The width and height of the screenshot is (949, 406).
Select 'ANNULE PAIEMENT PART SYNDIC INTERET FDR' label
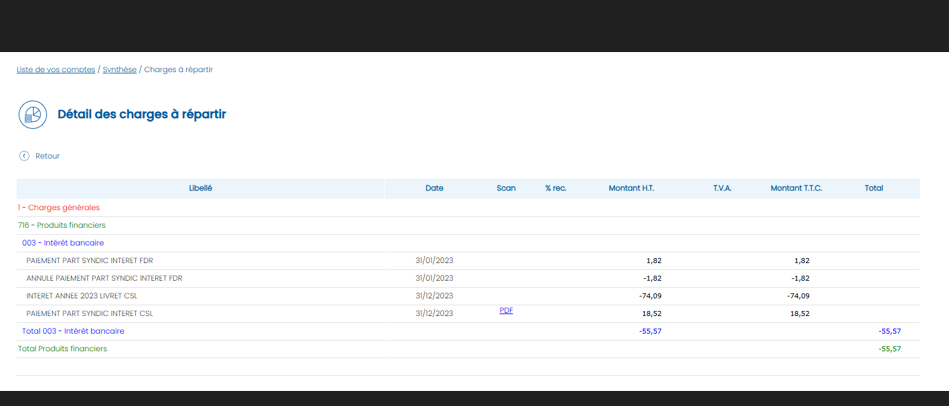pos(104,278)
